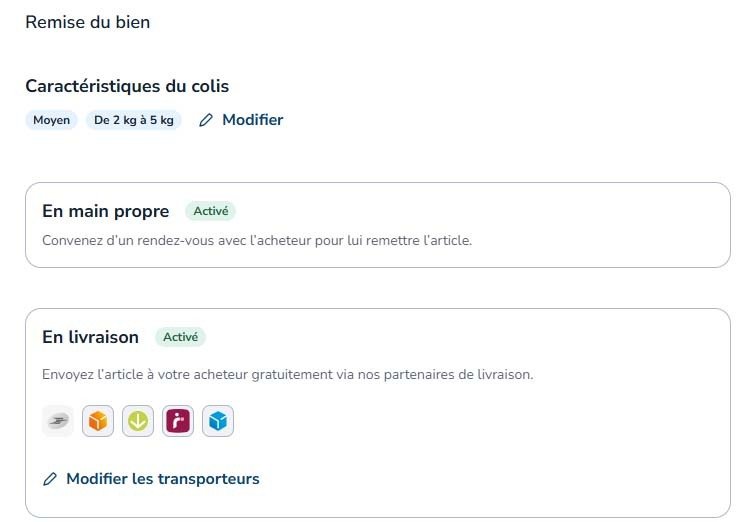Select the blue cube carrier icon
The height and width of the screenshot is (522, 740).
[218, 421]
